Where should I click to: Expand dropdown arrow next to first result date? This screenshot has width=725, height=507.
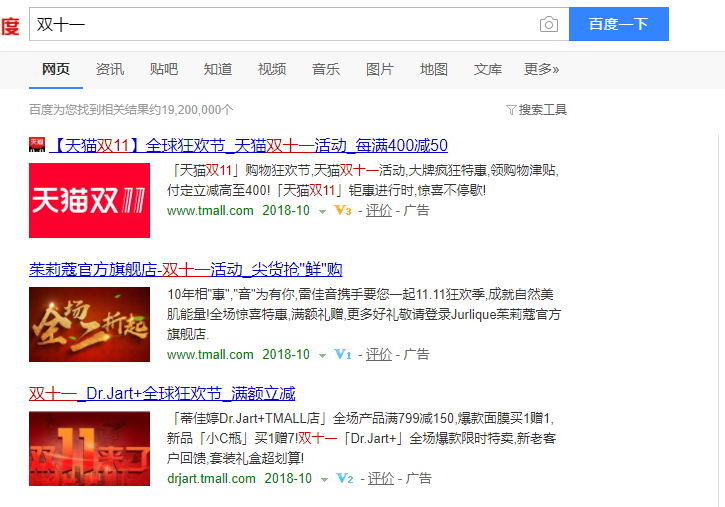pyautogui.click(x=322, y=211)
